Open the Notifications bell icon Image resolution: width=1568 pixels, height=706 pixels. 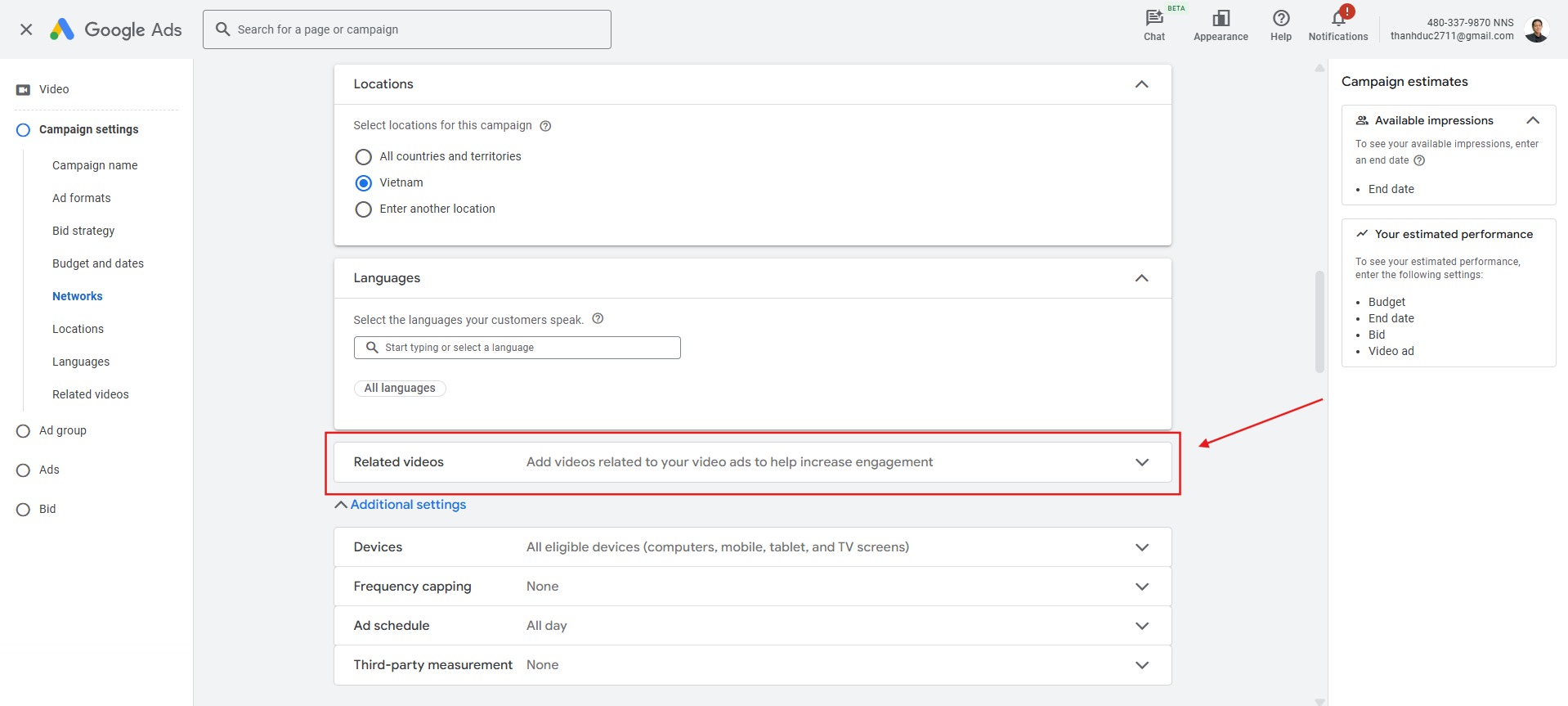pos(1338,19)
